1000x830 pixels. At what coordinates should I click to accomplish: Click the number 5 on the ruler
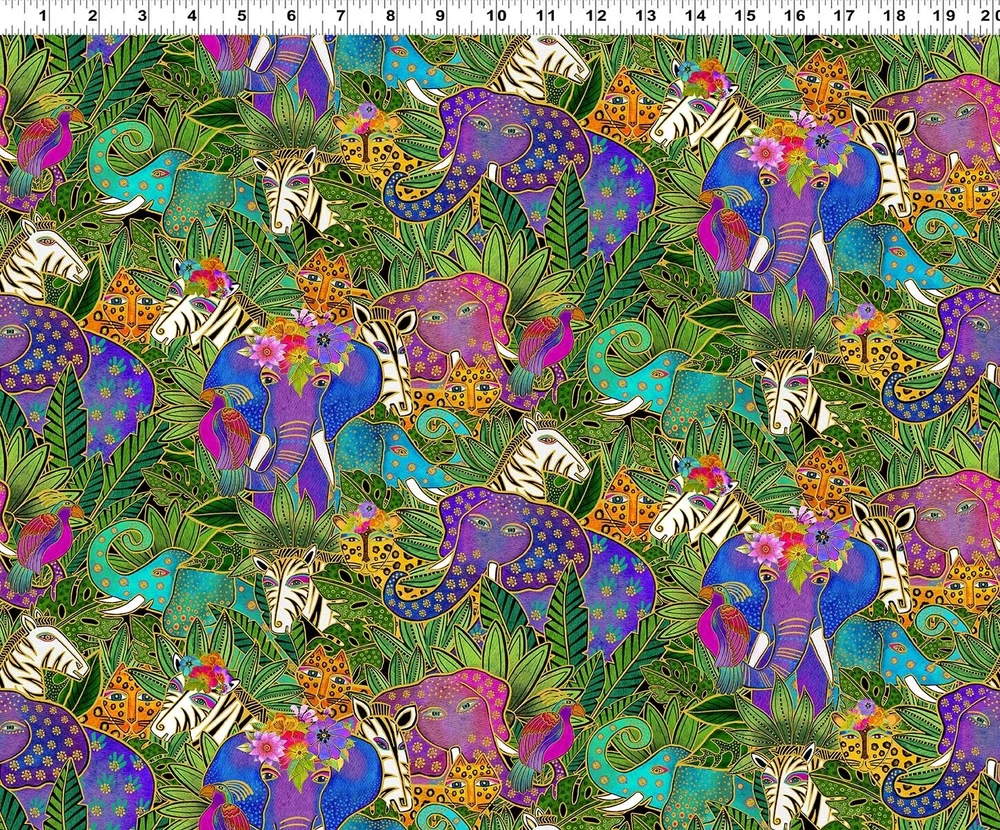point(242,16)
